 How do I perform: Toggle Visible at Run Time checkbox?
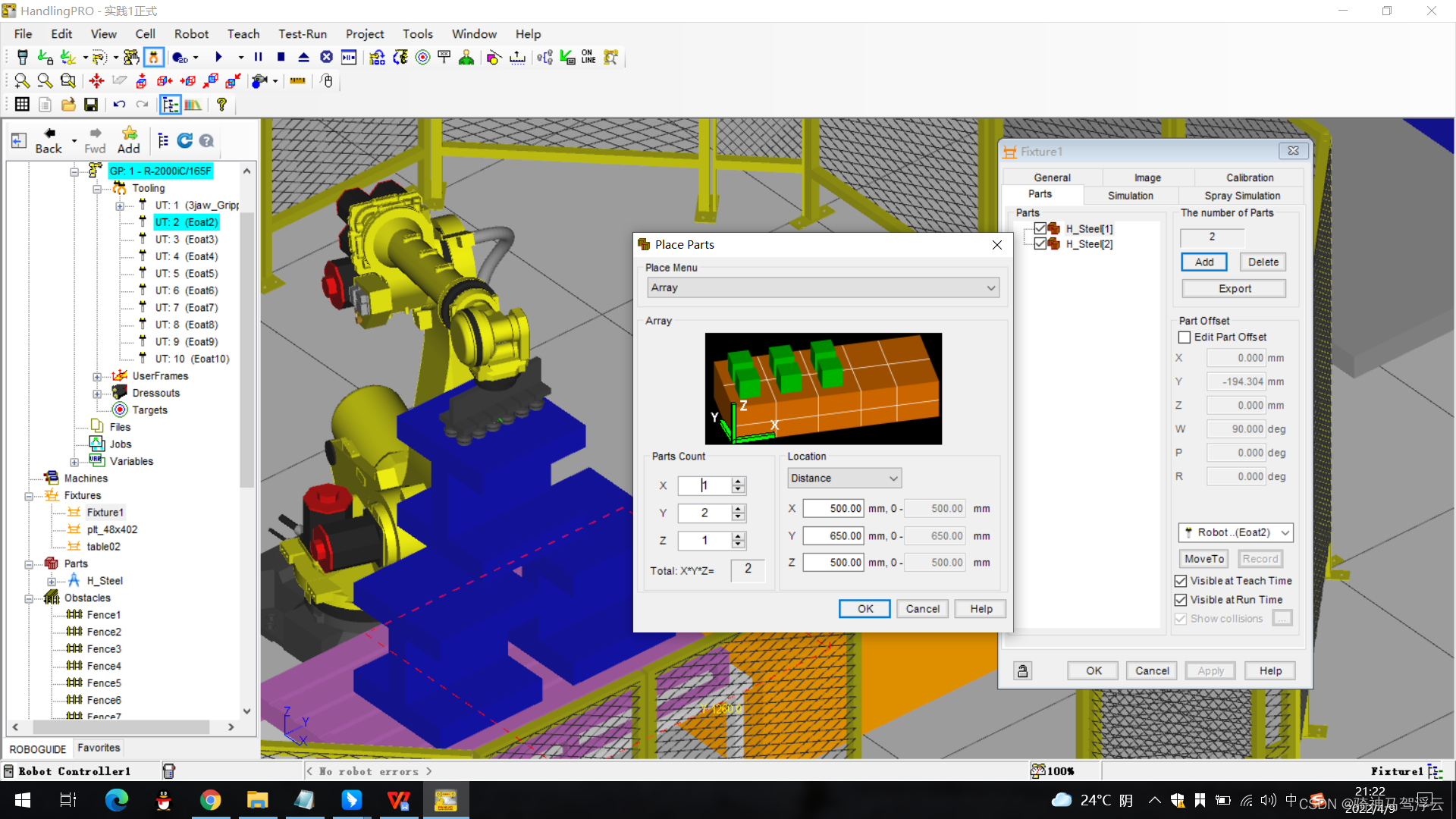pyautogui.click(x=1180, y=600)
